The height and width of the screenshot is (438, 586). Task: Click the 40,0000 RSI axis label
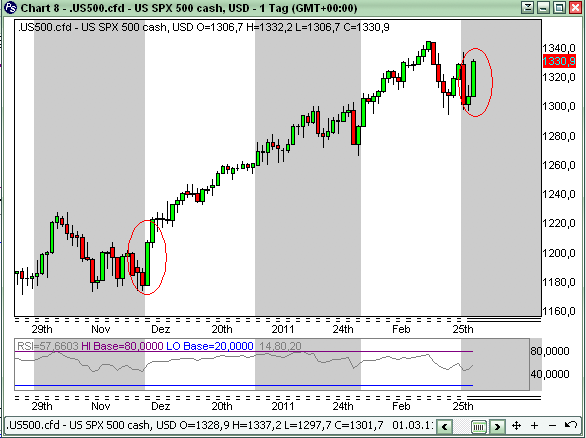(x=550, y=374)
